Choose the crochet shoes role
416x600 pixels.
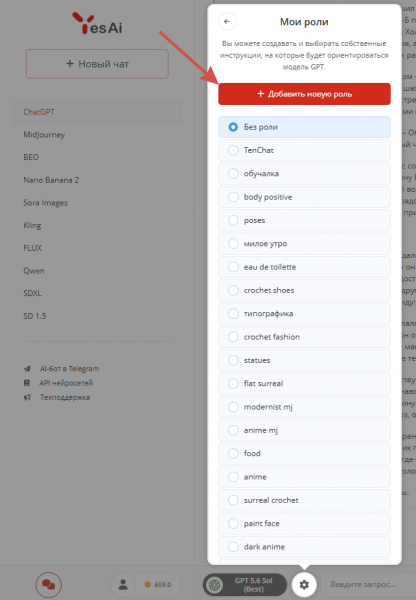point(304,290)
